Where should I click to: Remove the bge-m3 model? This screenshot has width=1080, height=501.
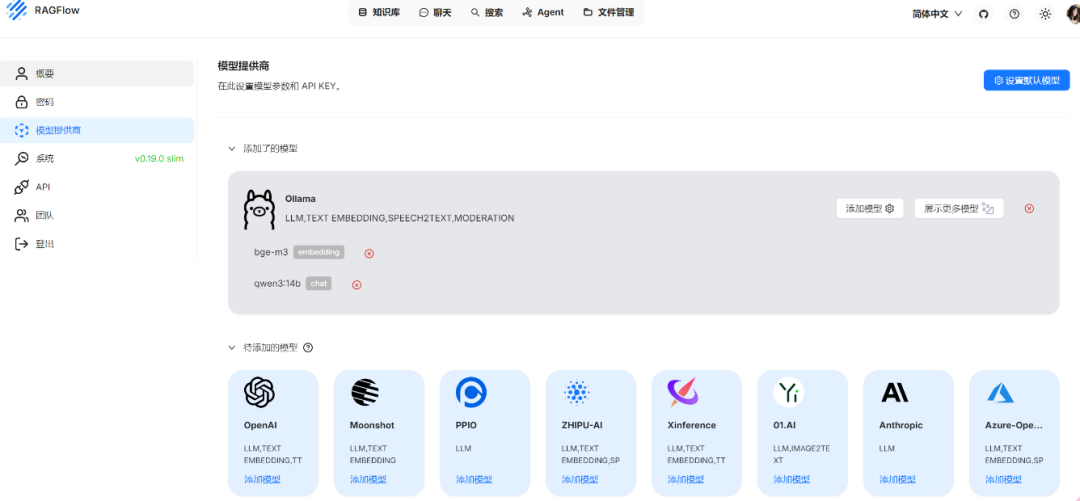(369, 254)
